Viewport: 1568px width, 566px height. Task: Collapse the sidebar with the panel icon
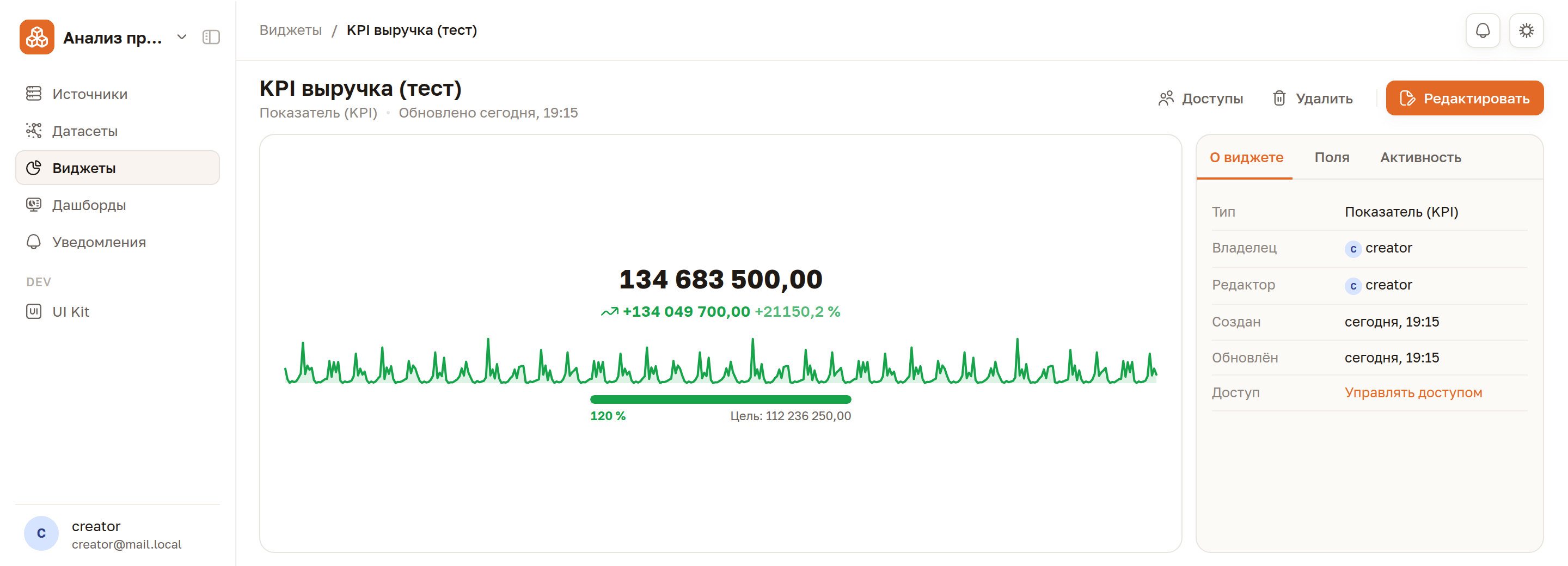(x=211, y=37)
